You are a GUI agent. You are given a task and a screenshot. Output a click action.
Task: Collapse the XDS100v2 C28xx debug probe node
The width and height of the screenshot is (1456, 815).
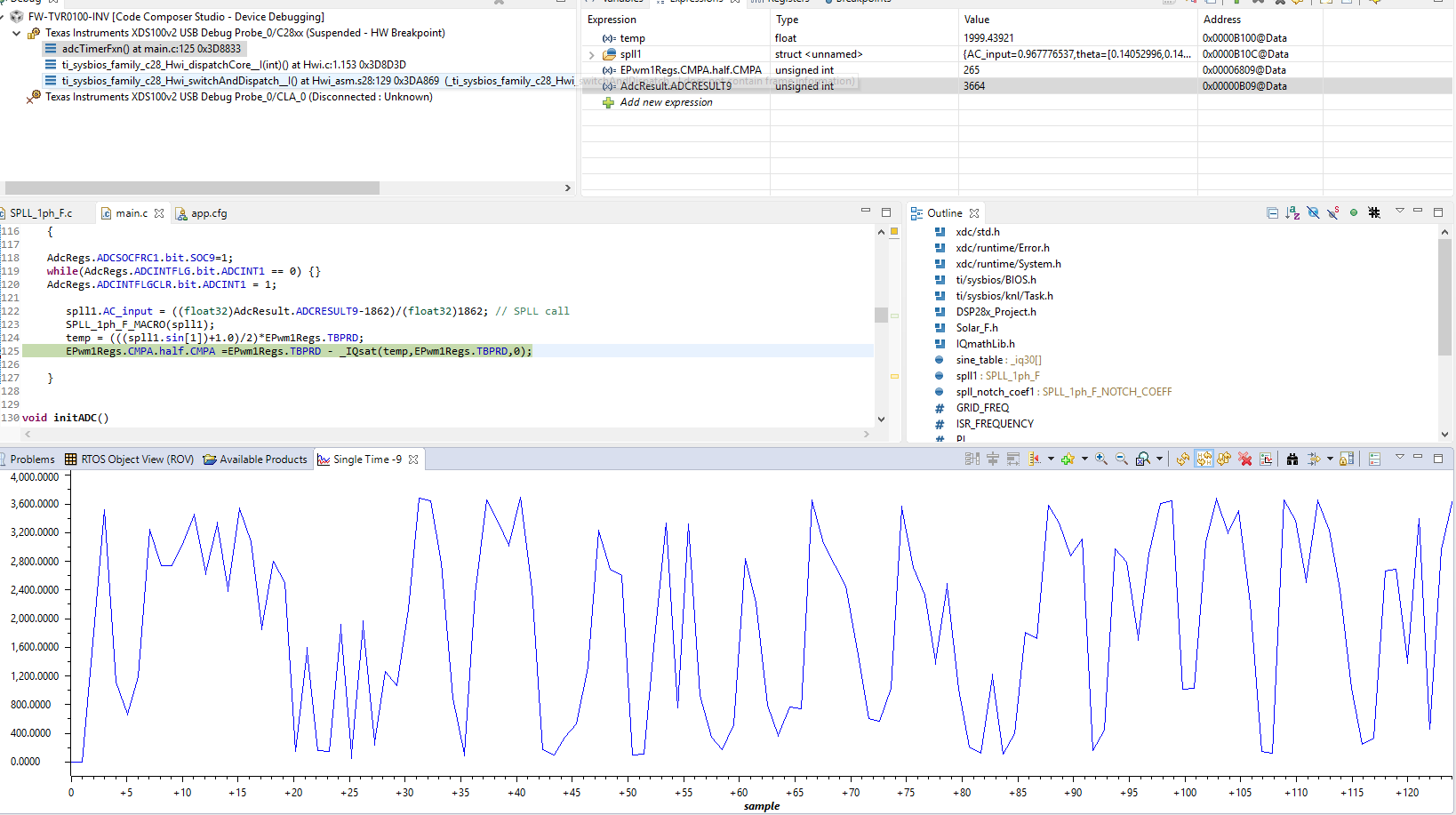coord(17,33)
